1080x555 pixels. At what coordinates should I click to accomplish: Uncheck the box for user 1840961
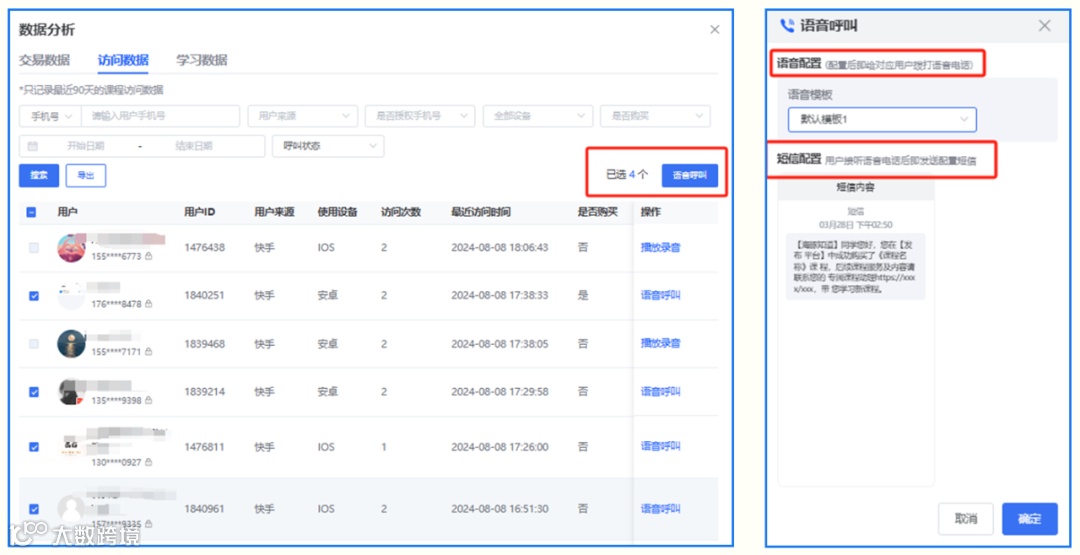click(x=34, y=509)
